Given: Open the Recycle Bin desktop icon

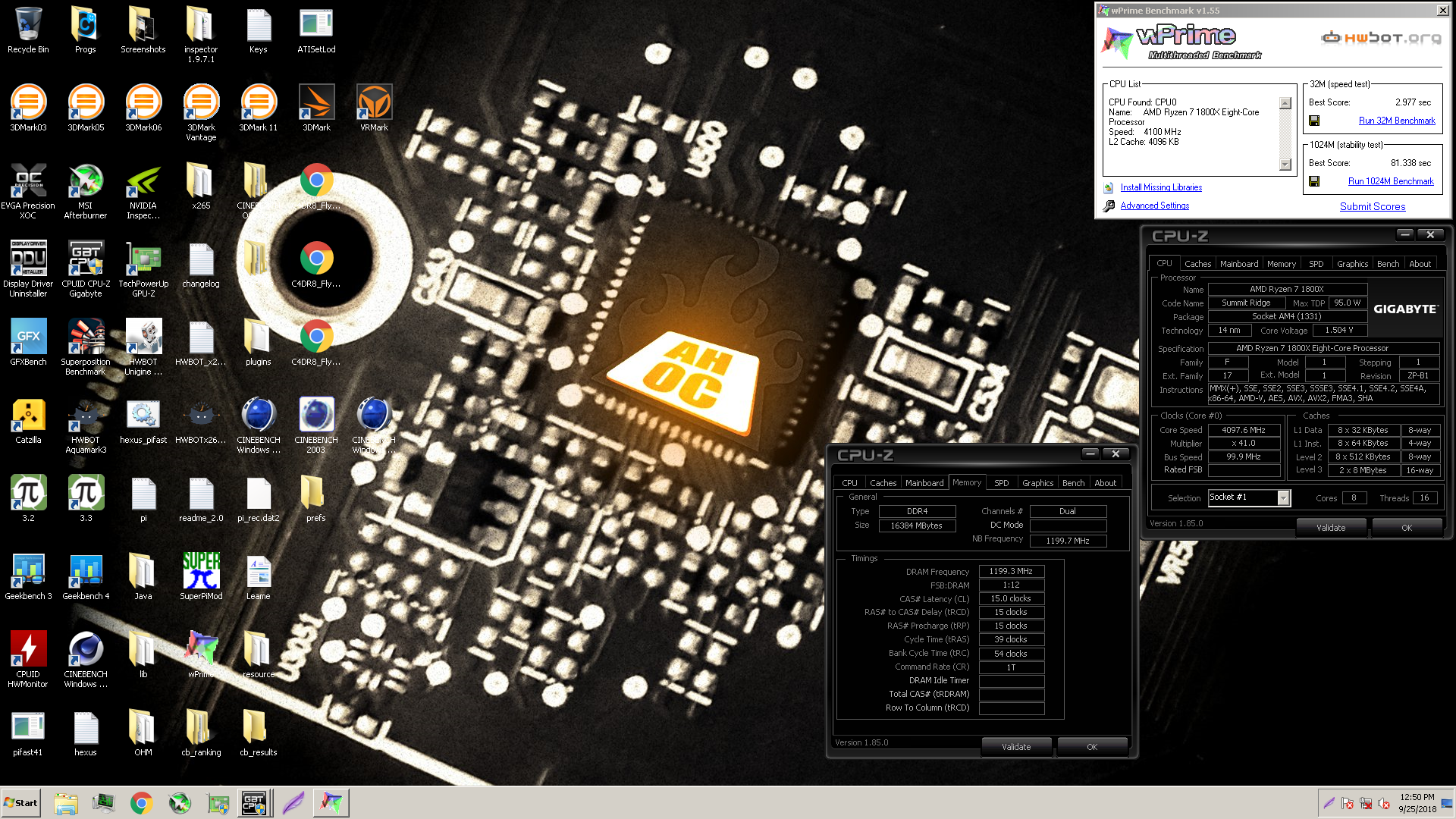Looking at the screenshot, I should 28,30.
